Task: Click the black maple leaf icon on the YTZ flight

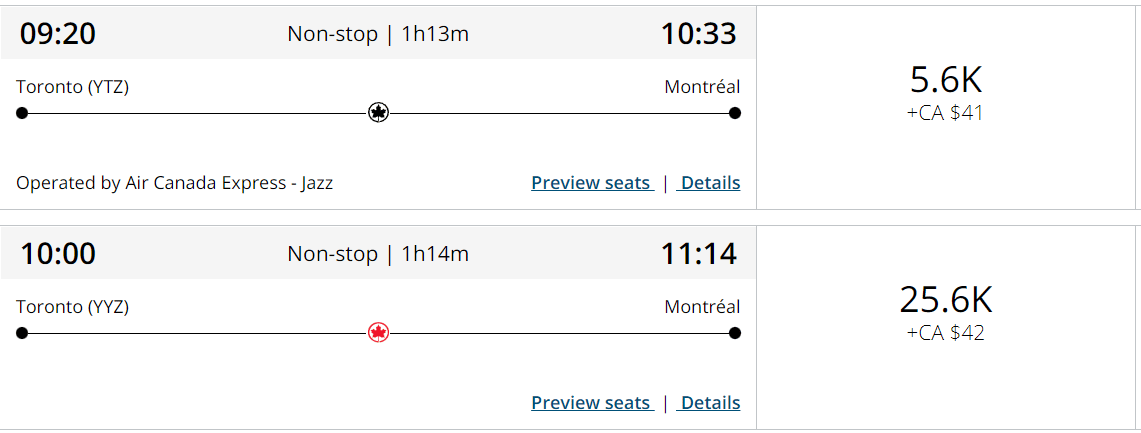Action: pos(378,113)
